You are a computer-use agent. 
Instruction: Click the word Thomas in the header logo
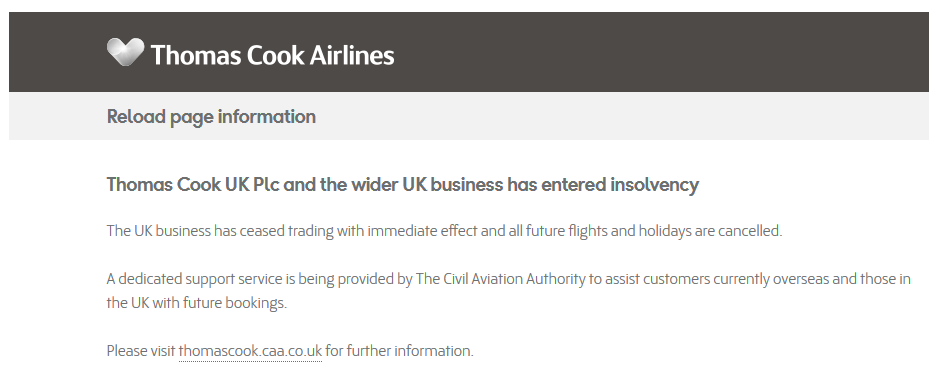(196, 56)
